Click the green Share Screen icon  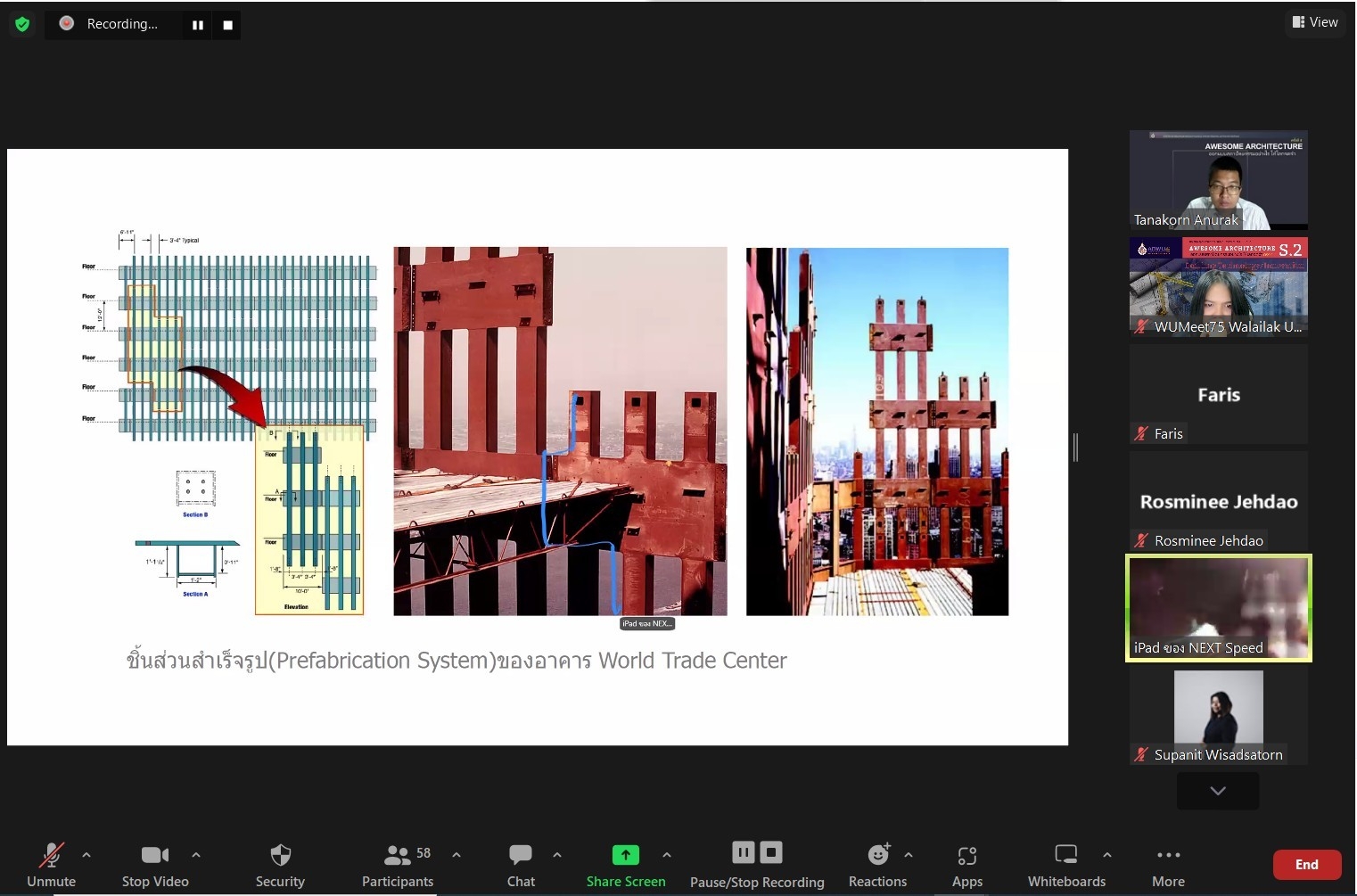625,855
